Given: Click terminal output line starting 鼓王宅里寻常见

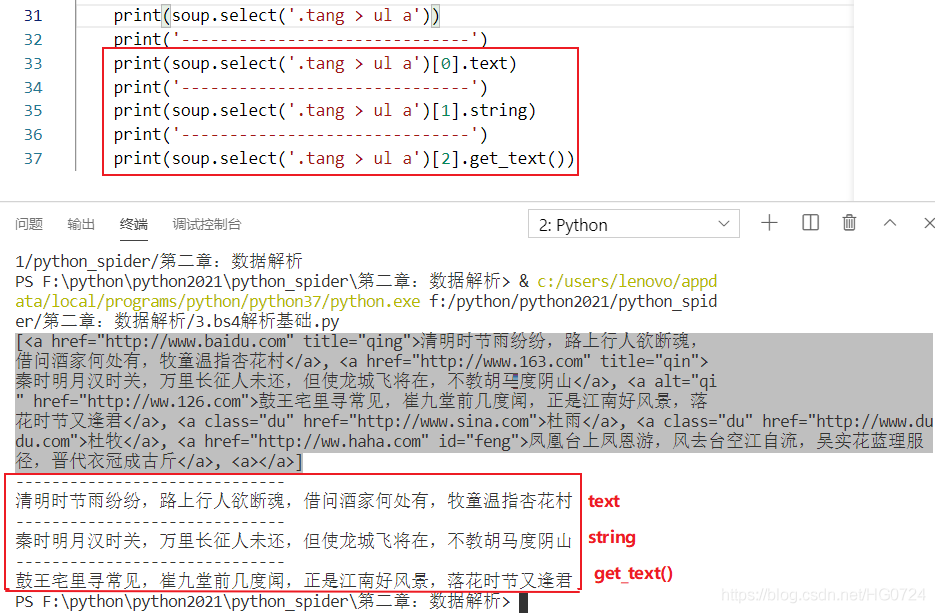Looking at the screenshot, I should pos(294,580).
